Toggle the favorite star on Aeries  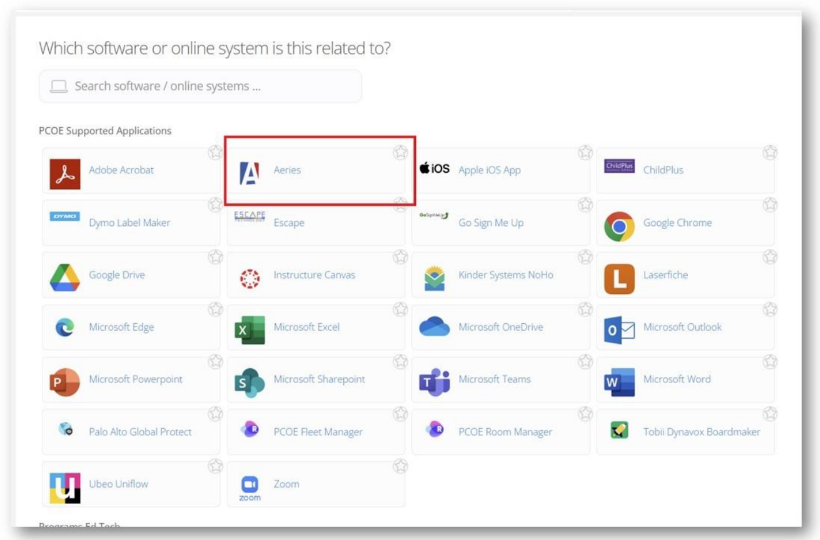[400, 152]
